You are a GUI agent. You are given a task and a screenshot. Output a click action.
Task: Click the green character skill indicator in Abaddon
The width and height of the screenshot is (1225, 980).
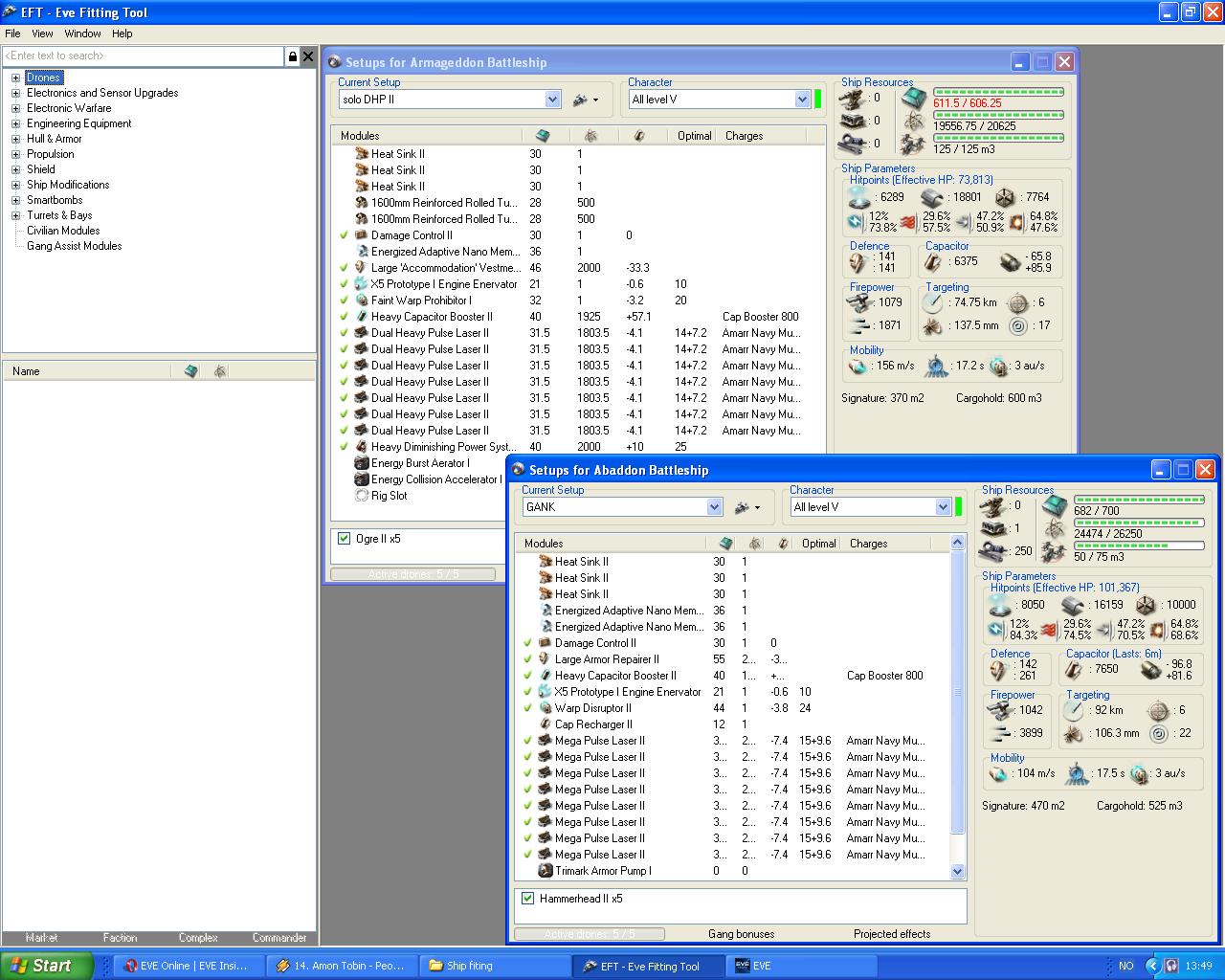tap(959, 507)
